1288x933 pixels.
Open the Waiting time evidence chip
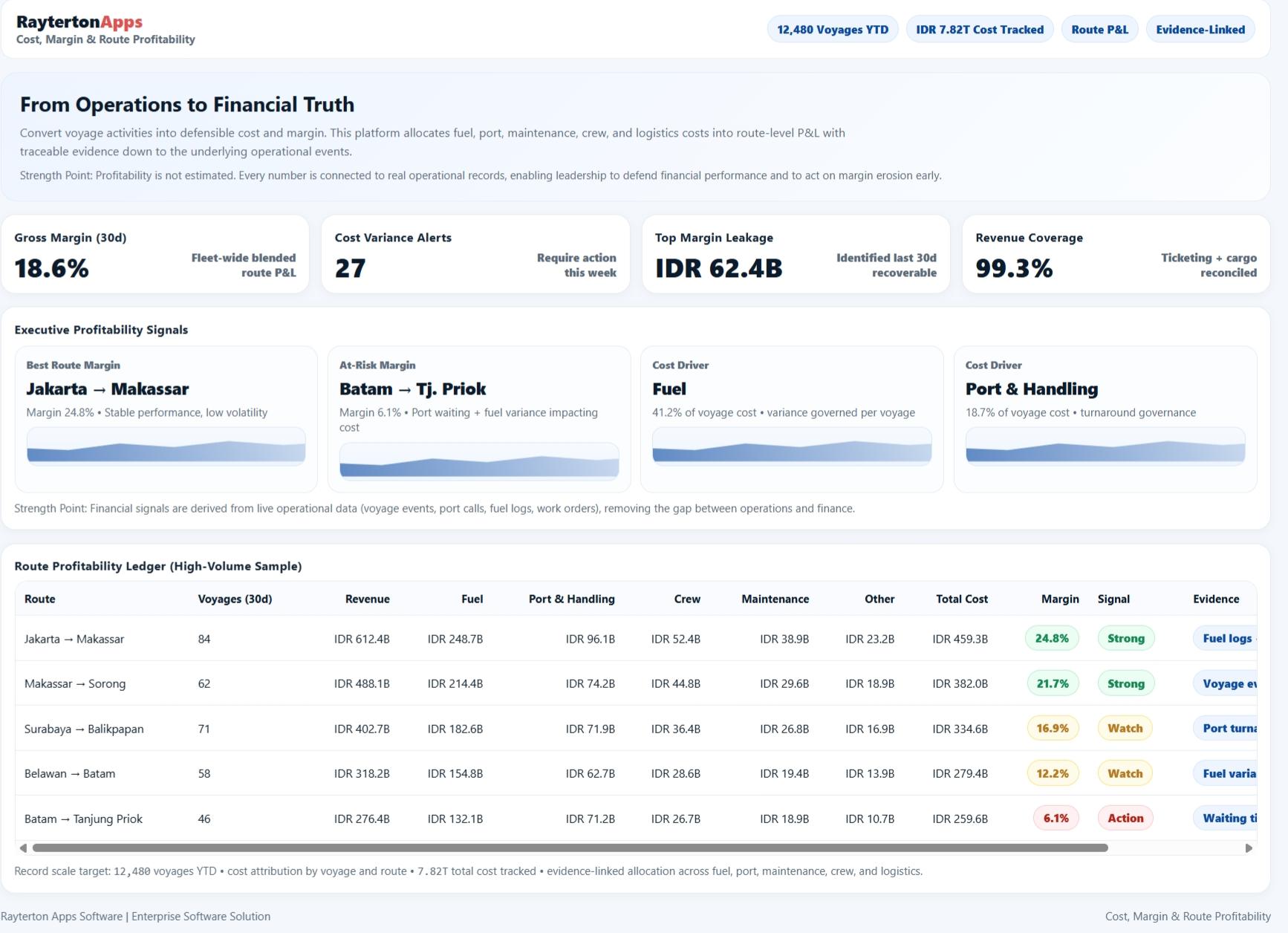(x=1226, y=818)
